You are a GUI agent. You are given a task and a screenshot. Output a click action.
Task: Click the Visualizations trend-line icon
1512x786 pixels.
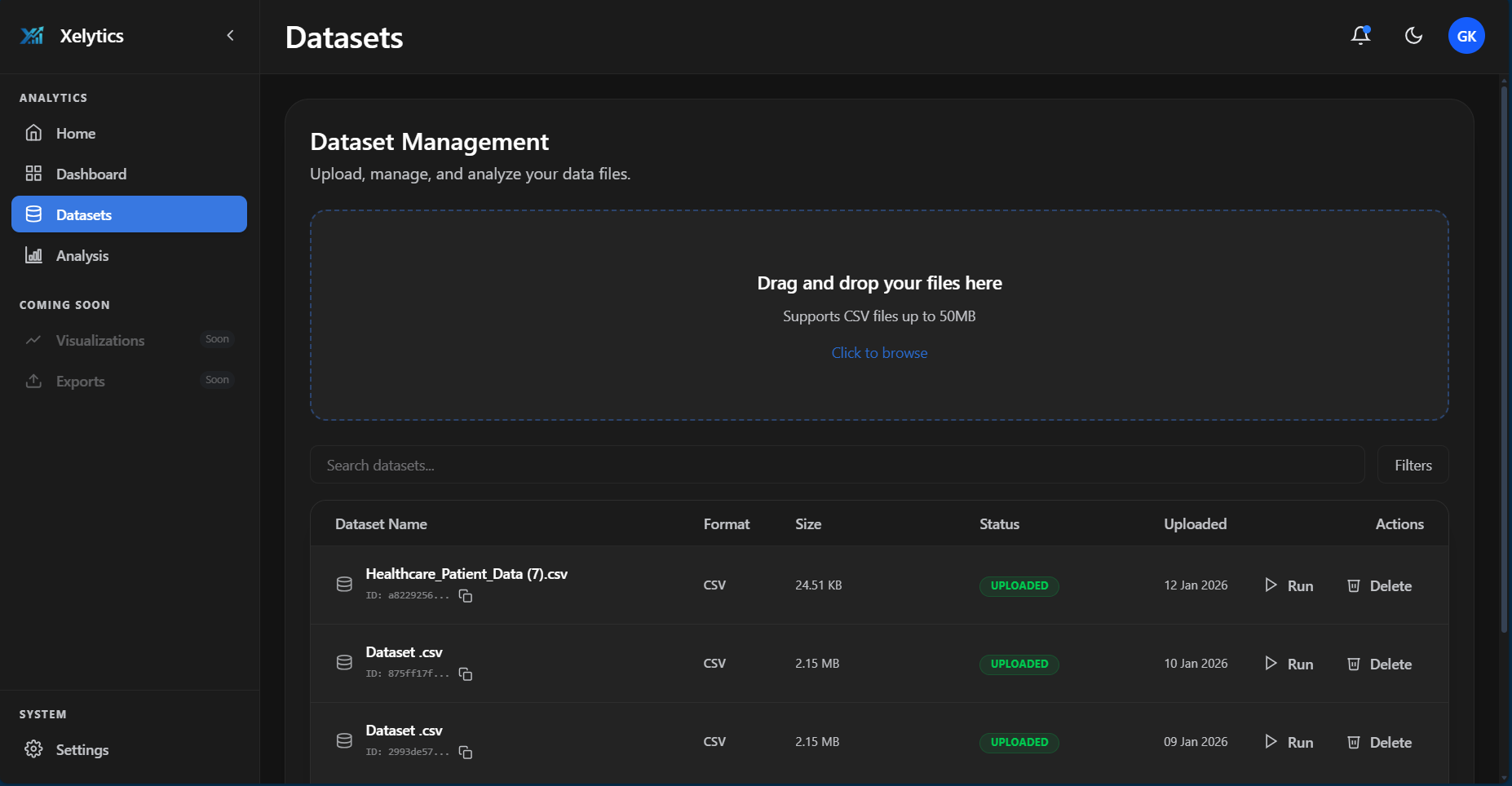[x=33, y=339]
